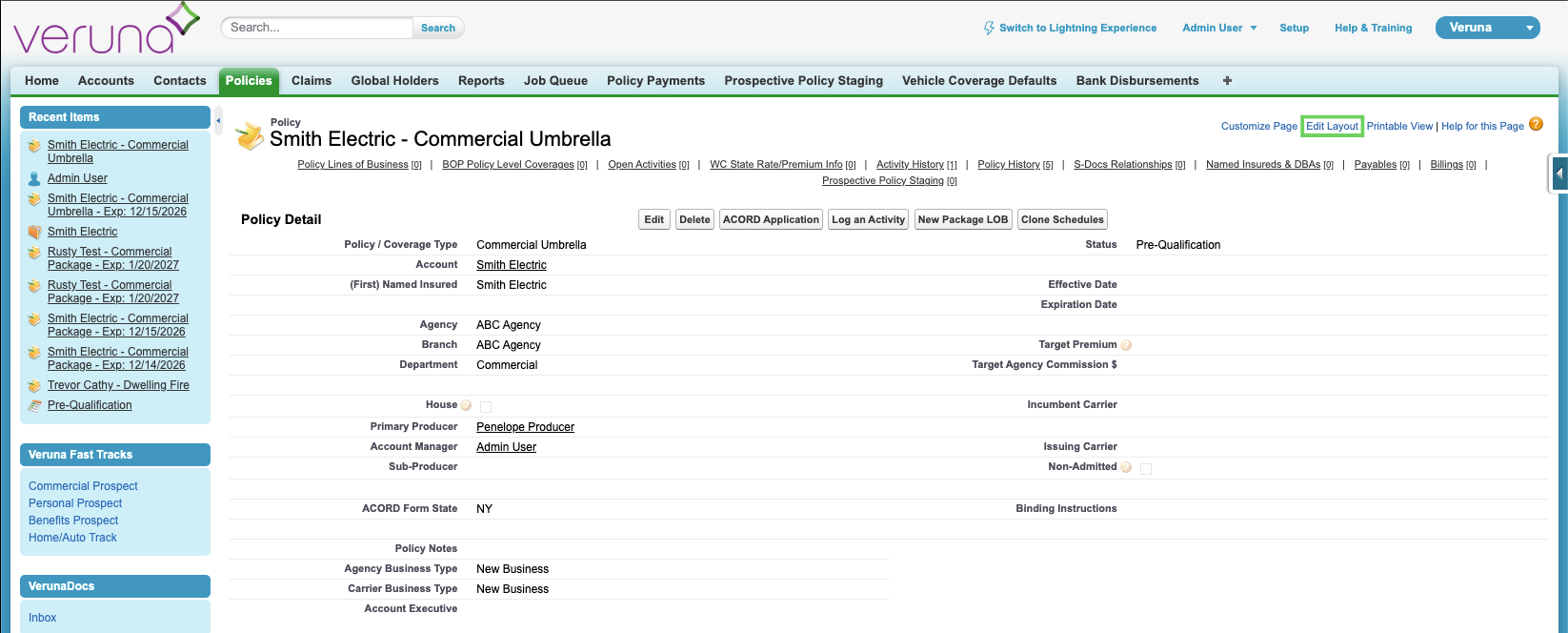
Task: Open the Veruna app menu dropdown
Action: coord(1487,28)
